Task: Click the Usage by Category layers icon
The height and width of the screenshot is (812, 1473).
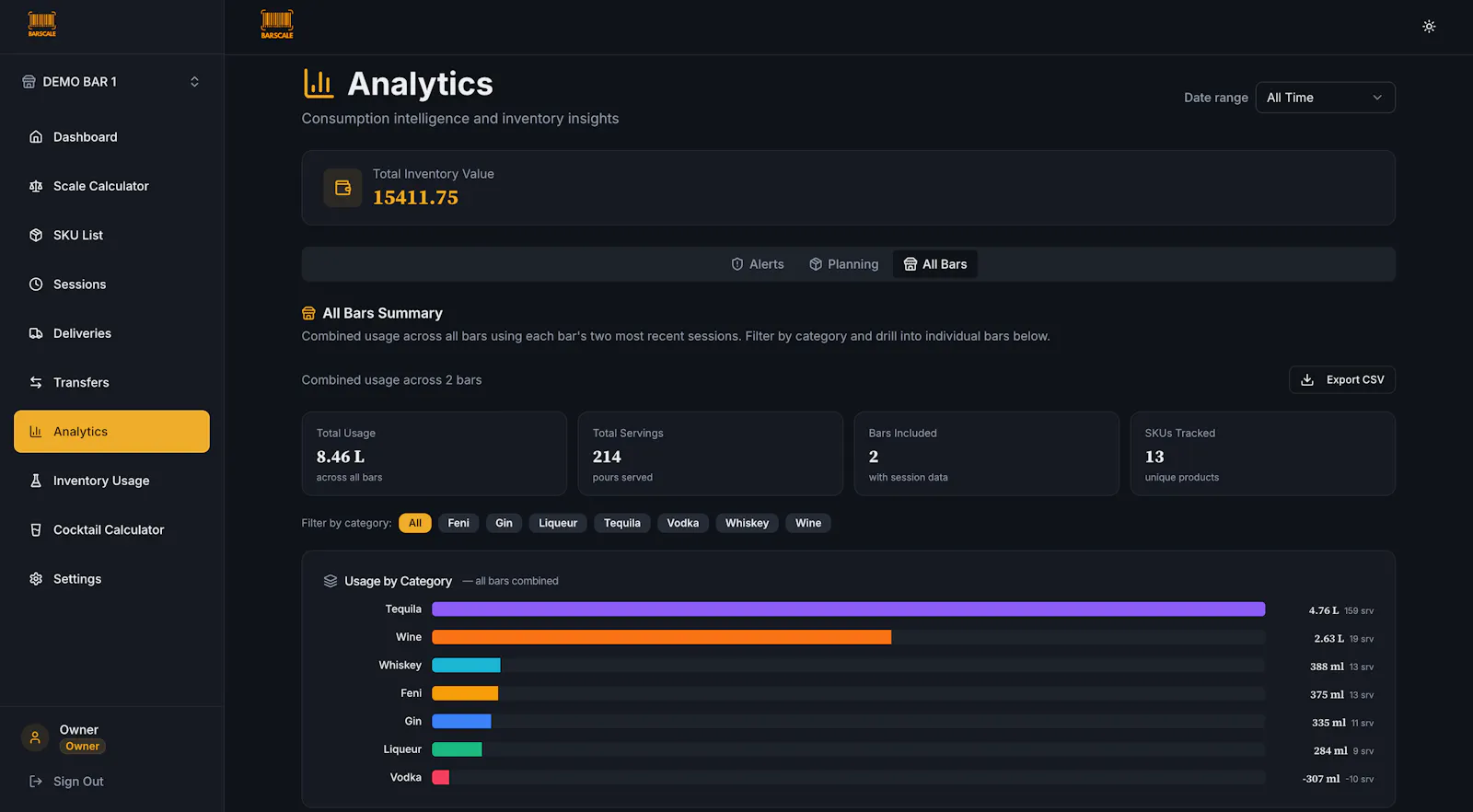Action: pos(331,581)
